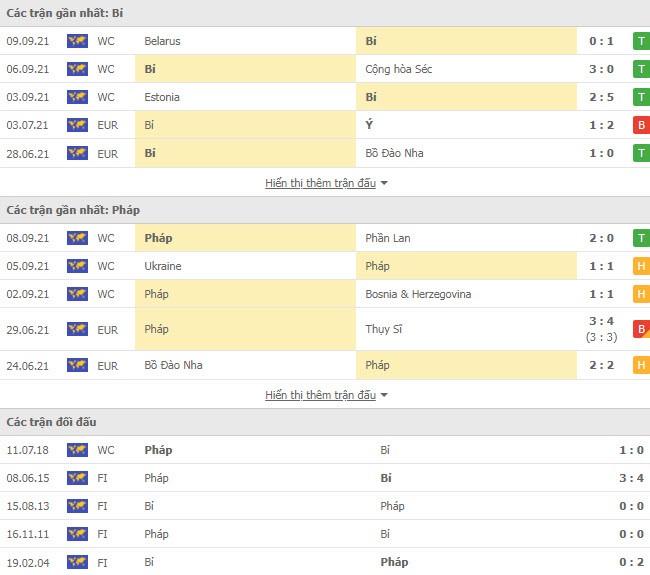Open the Bosnia & Herzegovina team link

418,294
